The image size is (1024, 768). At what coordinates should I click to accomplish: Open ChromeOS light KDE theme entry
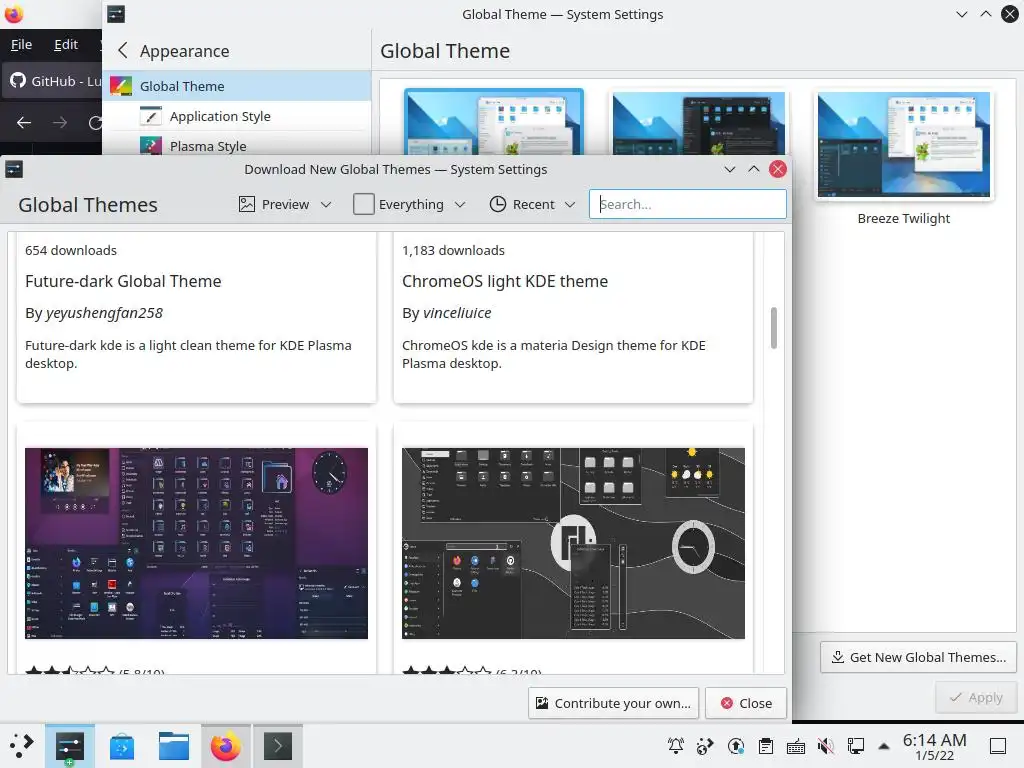[x=505, y=281]
